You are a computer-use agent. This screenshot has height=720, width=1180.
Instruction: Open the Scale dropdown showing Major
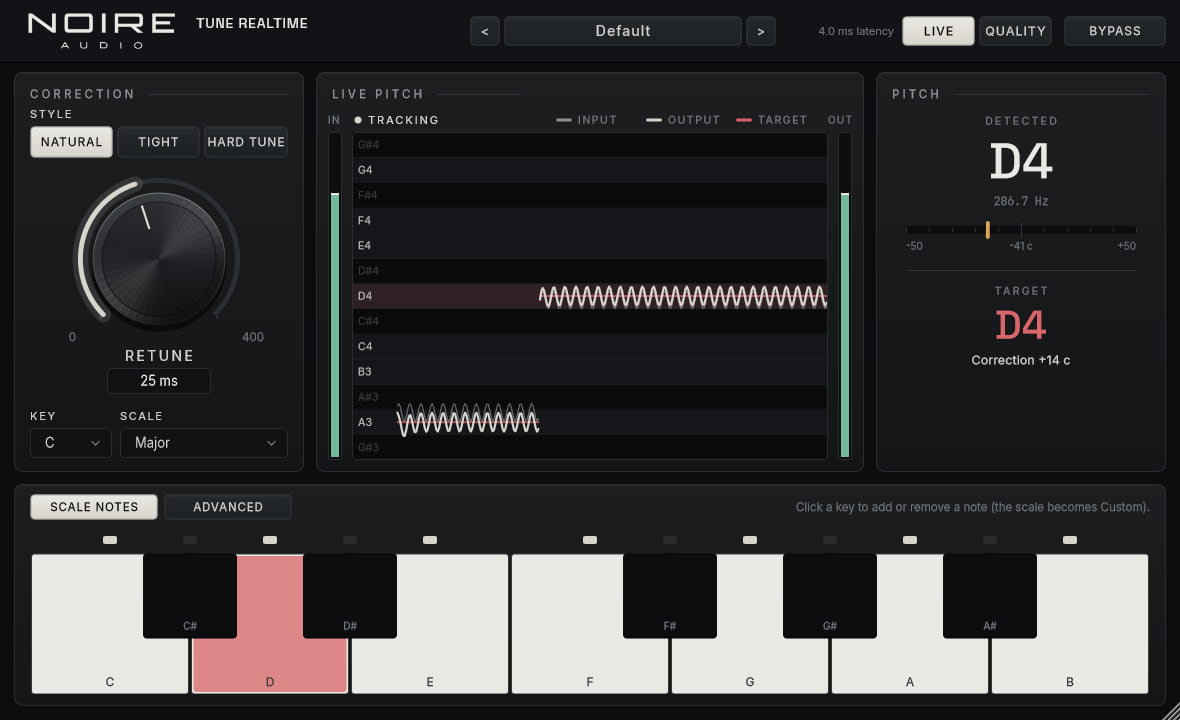click(x=204, y=443)
